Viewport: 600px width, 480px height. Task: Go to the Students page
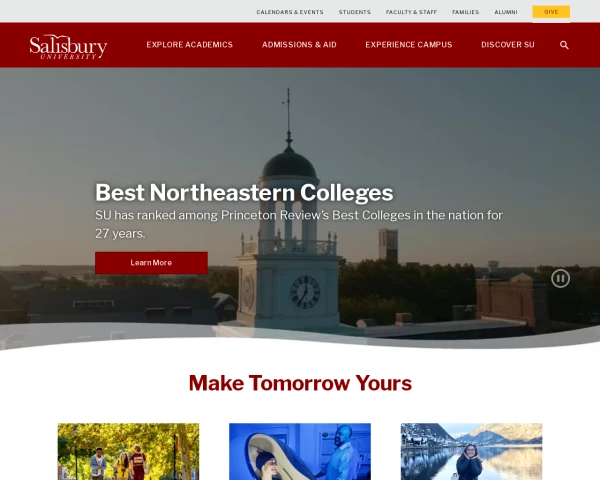[x=355, y=12]
